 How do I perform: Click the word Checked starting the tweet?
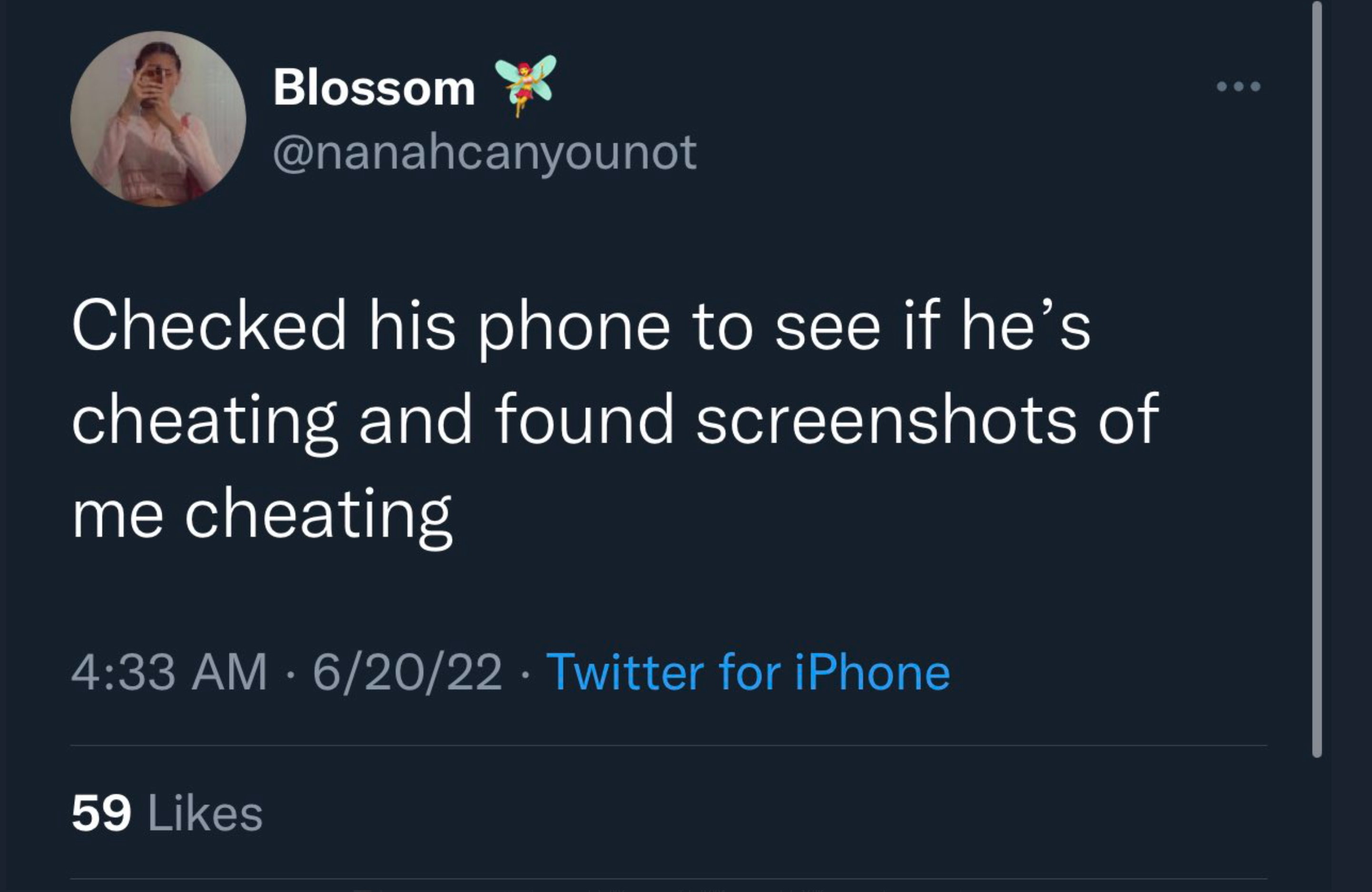209,325
